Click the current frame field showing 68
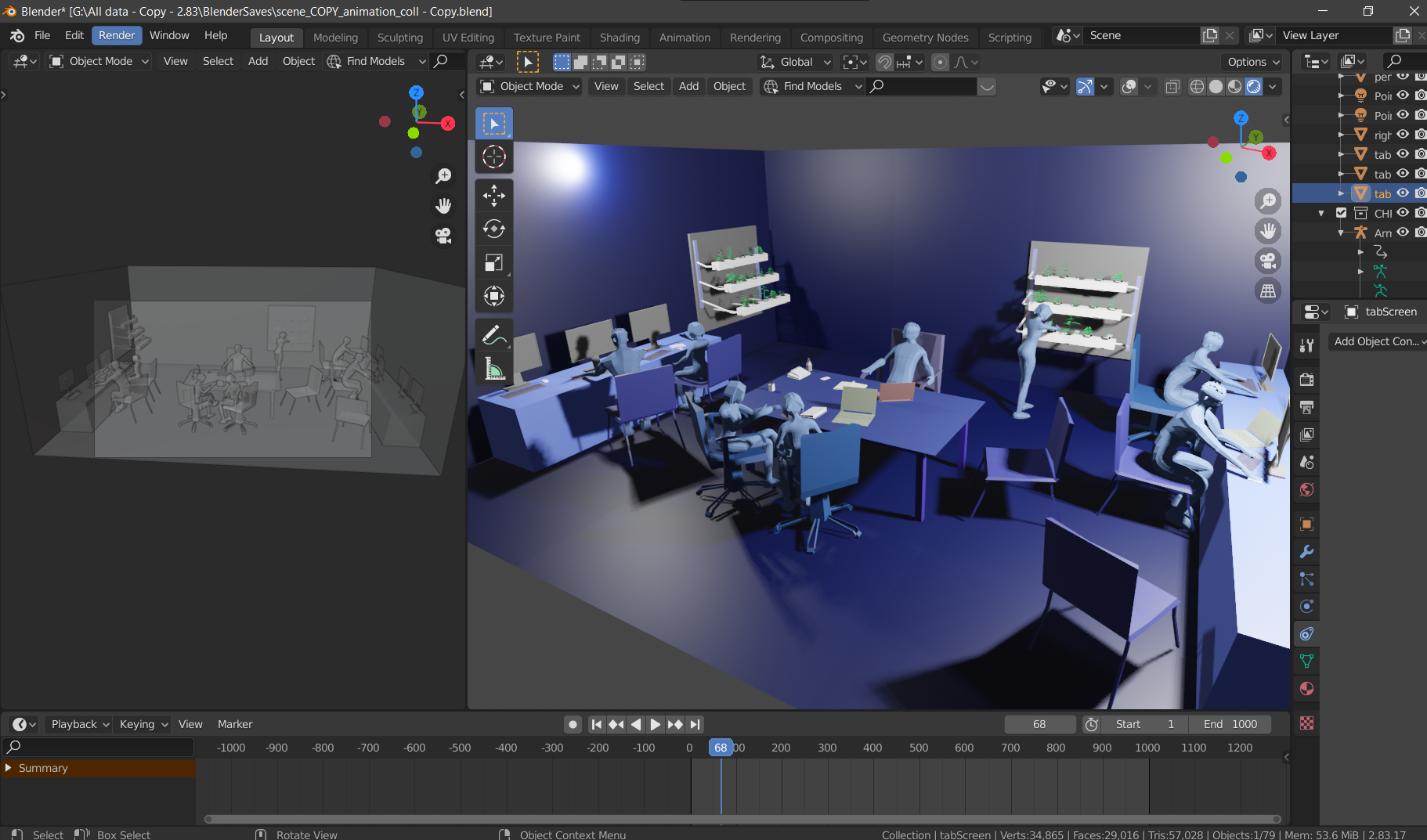The height and width of the screenshot is (840, 1427). [x=1039, y=724]
